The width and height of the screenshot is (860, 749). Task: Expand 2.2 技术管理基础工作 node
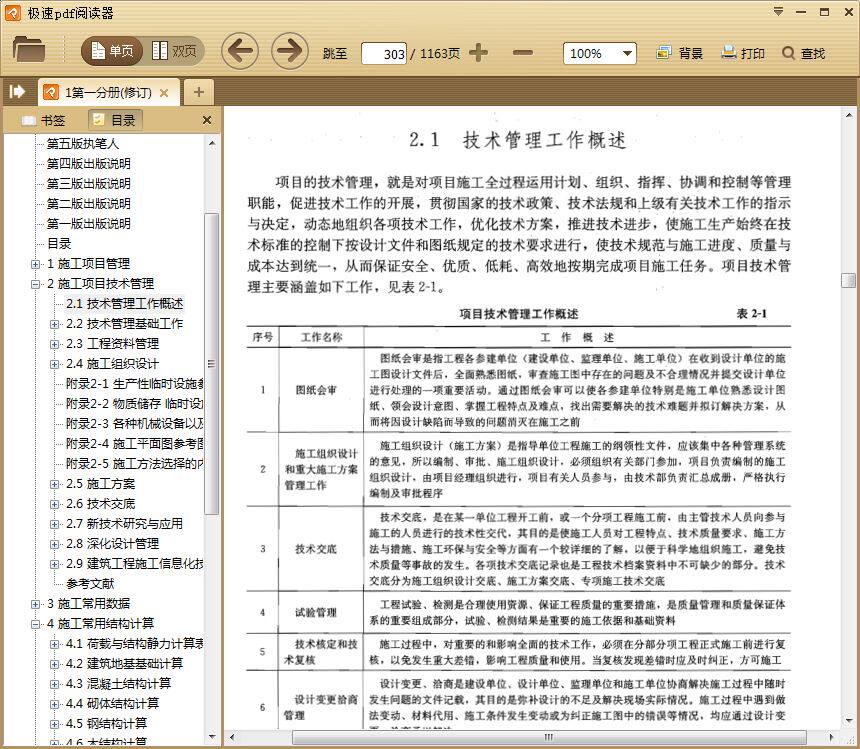coord(54,324)
